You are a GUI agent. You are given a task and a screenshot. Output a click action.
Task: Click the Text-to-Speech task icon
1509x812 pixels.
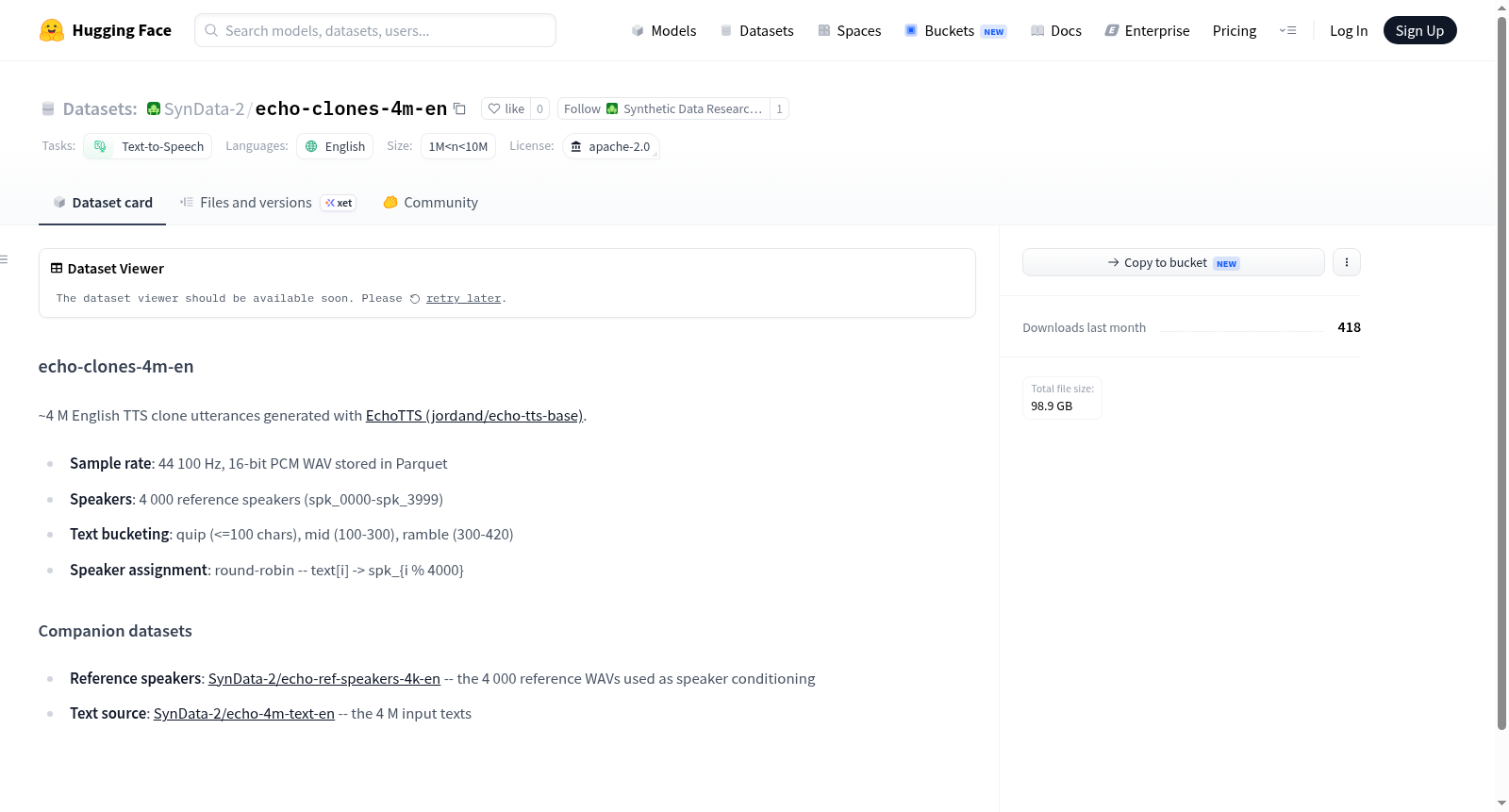(x=100, y=146)
